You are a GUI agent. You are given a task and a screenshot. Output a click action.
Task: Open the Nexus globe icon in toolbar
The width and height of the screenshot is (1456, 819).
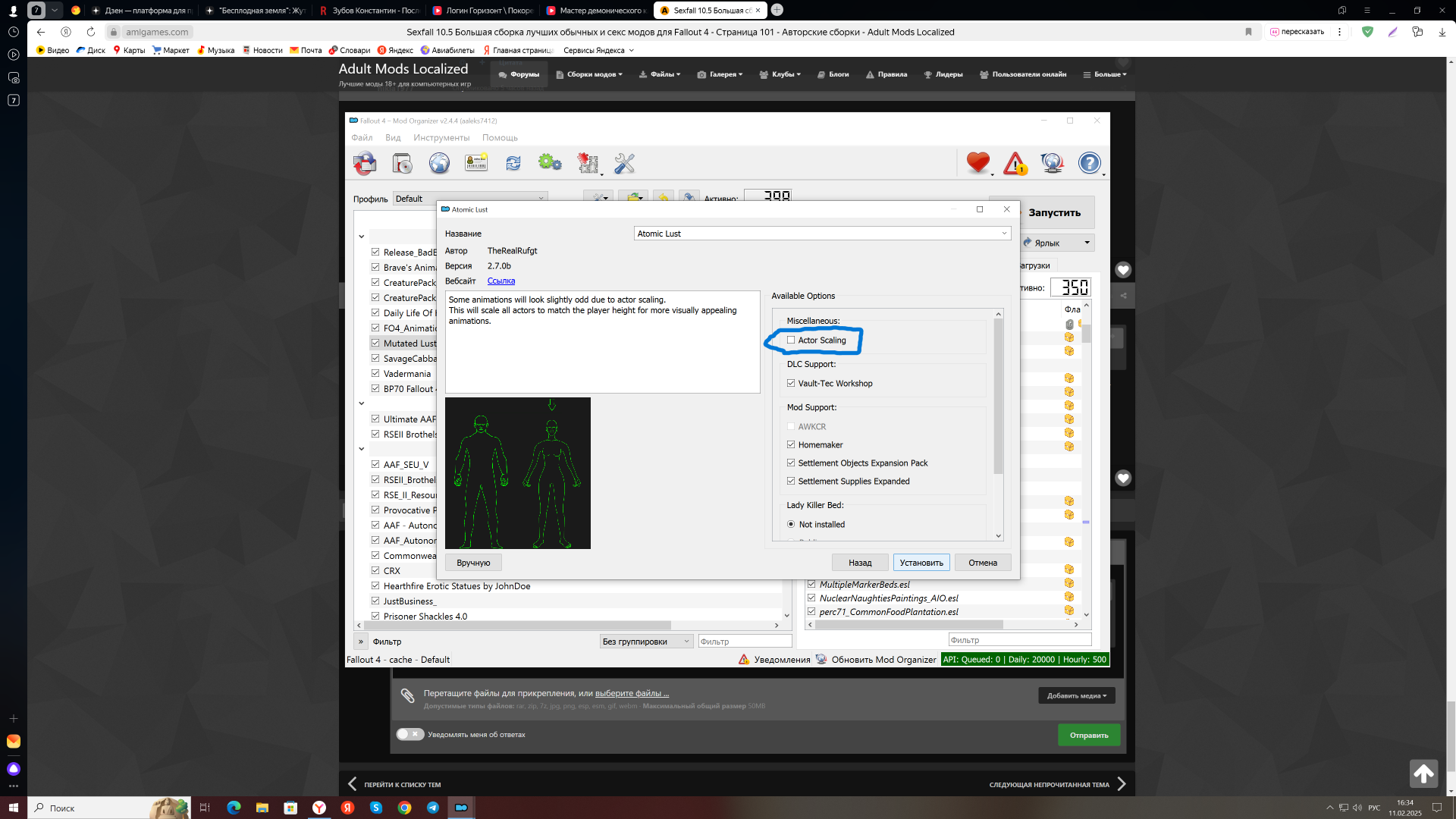pyautogui.click(x=439, y=163)
